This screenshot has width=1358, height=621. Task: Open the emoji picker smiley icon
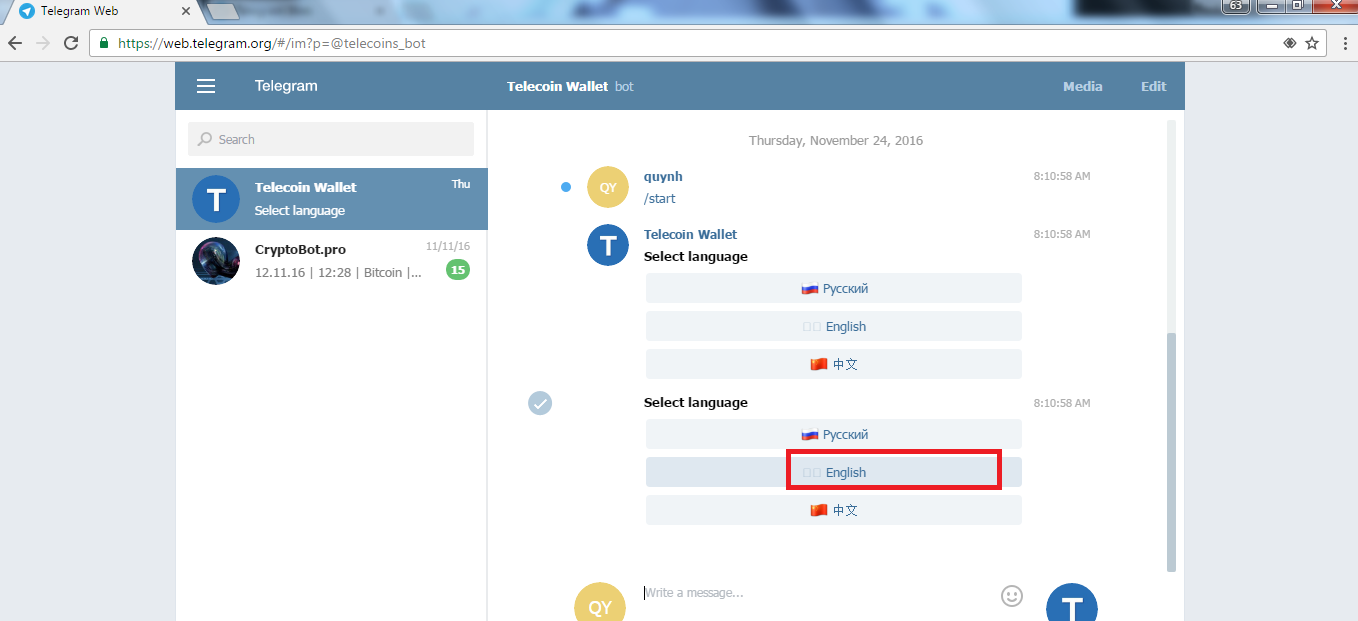(1012, 595)
